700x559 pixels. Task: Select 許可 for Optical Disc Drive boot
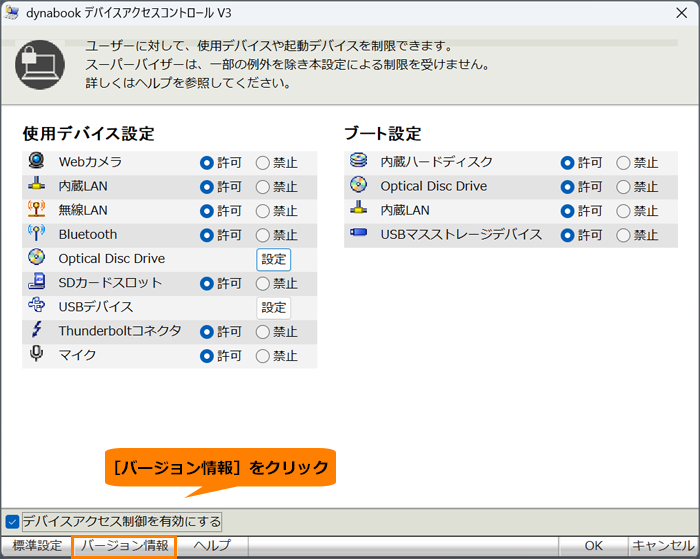567,187
